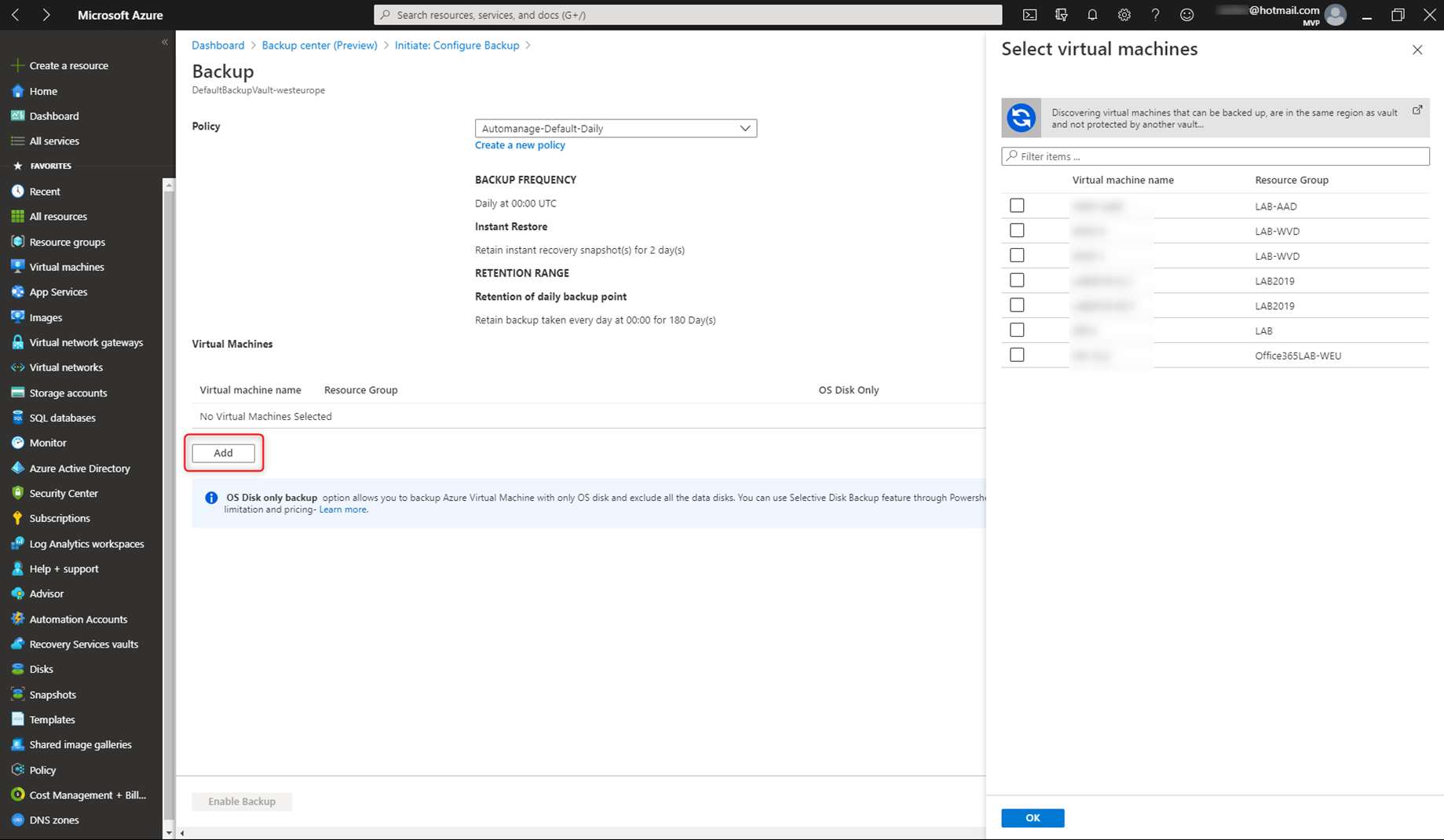Open Automation Accounts in the sidebar
Viewport: 1444px width, 840px height.
click(x=79, y=619)
